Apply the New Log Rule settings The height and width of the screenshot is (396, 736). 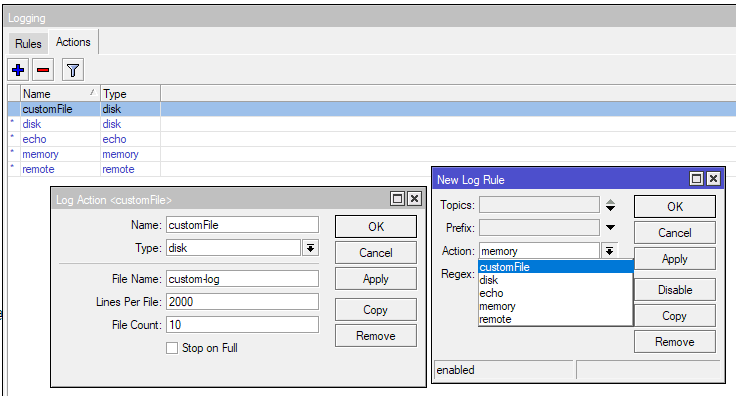pyautogui.click(x=675, y=259)
